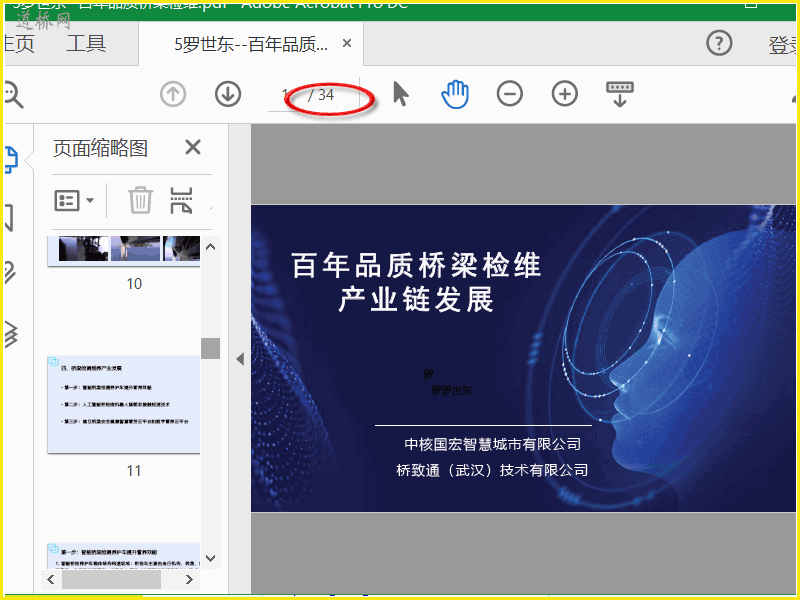Choose the arrow selection tool
Screen dimensions: 800x600
(x=401, y=94)
